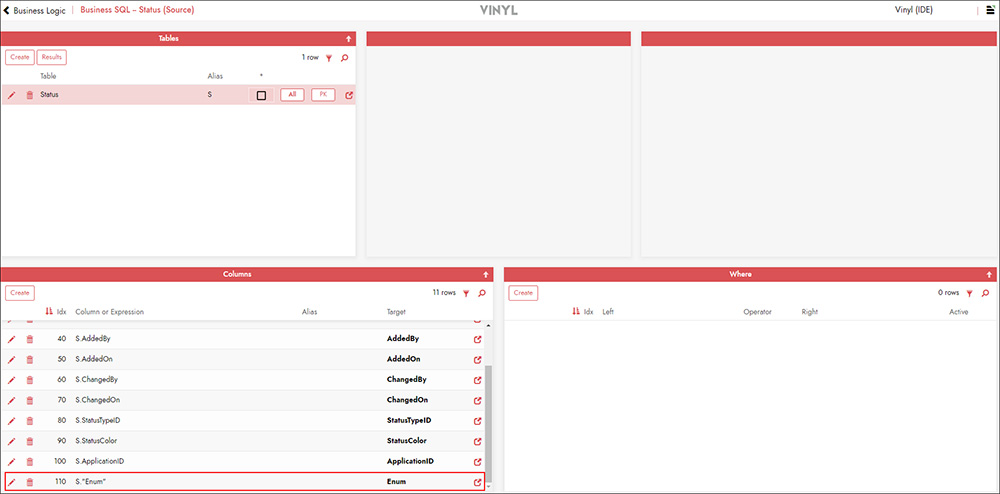
Task: Edit the S."Enum" column row
Action: [x=12, y=482]
